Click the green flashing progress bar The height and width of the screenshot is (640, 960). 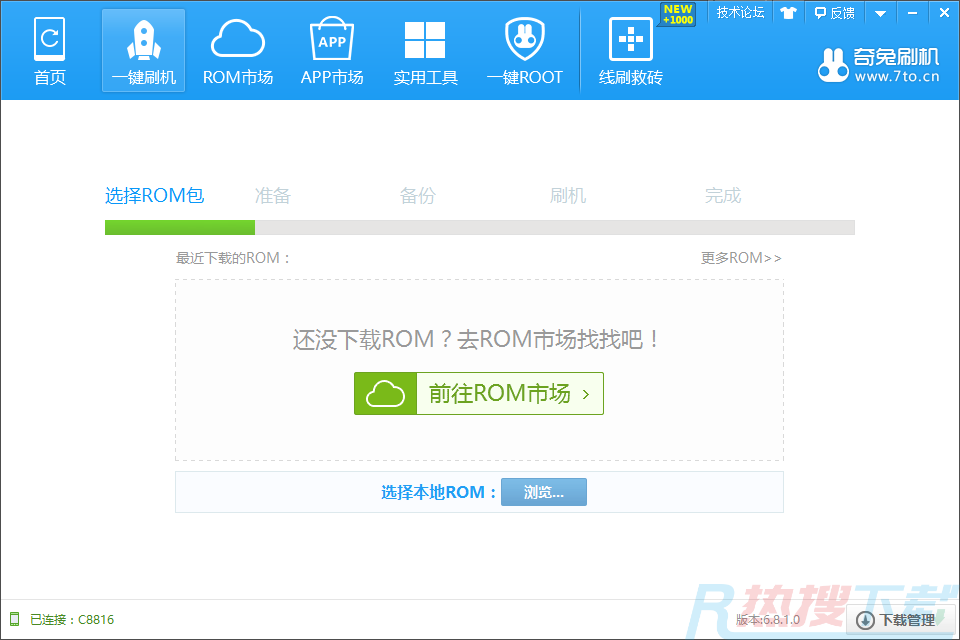pos(180,227)
